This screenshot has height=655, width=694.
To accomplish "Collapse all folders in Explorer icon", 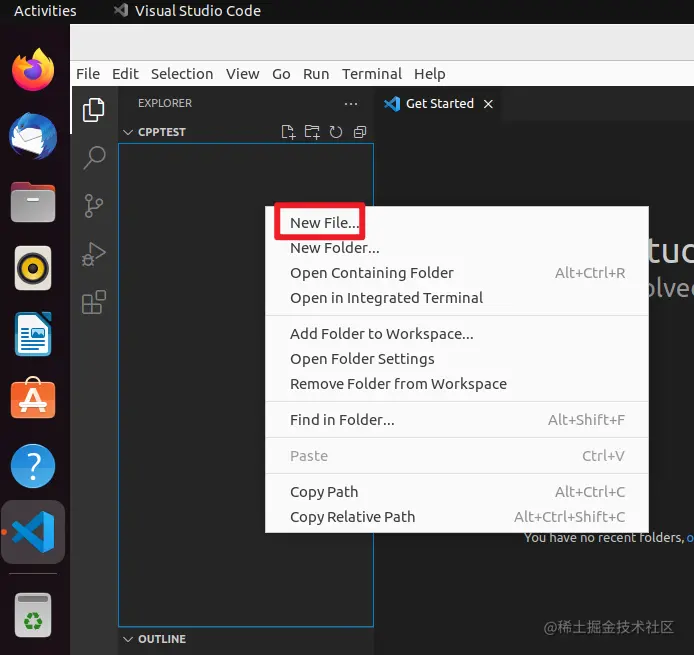I will coord(360,132).
